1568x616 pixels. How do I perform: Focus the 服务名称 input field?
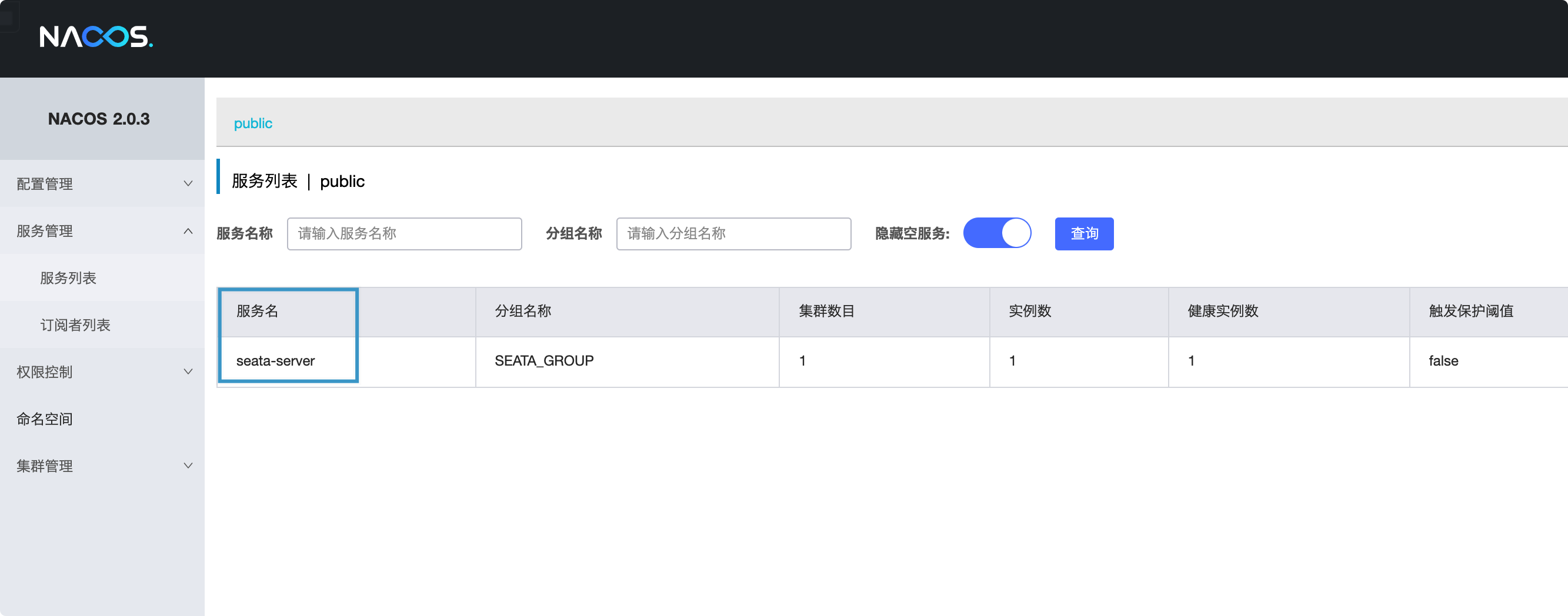(404, 233)
